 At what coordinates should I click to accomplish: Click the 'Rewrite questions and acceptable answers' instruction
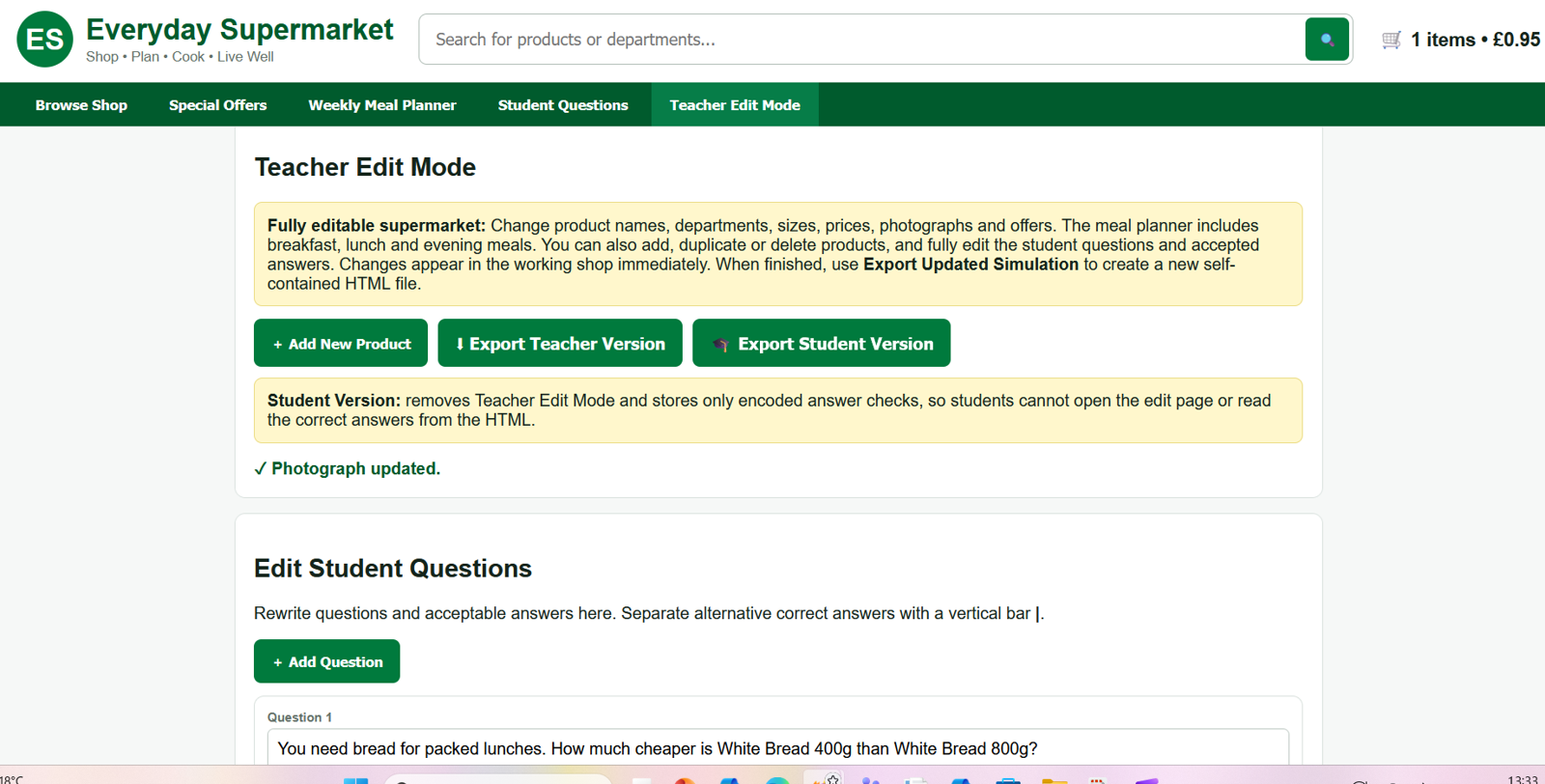[649, 613]
